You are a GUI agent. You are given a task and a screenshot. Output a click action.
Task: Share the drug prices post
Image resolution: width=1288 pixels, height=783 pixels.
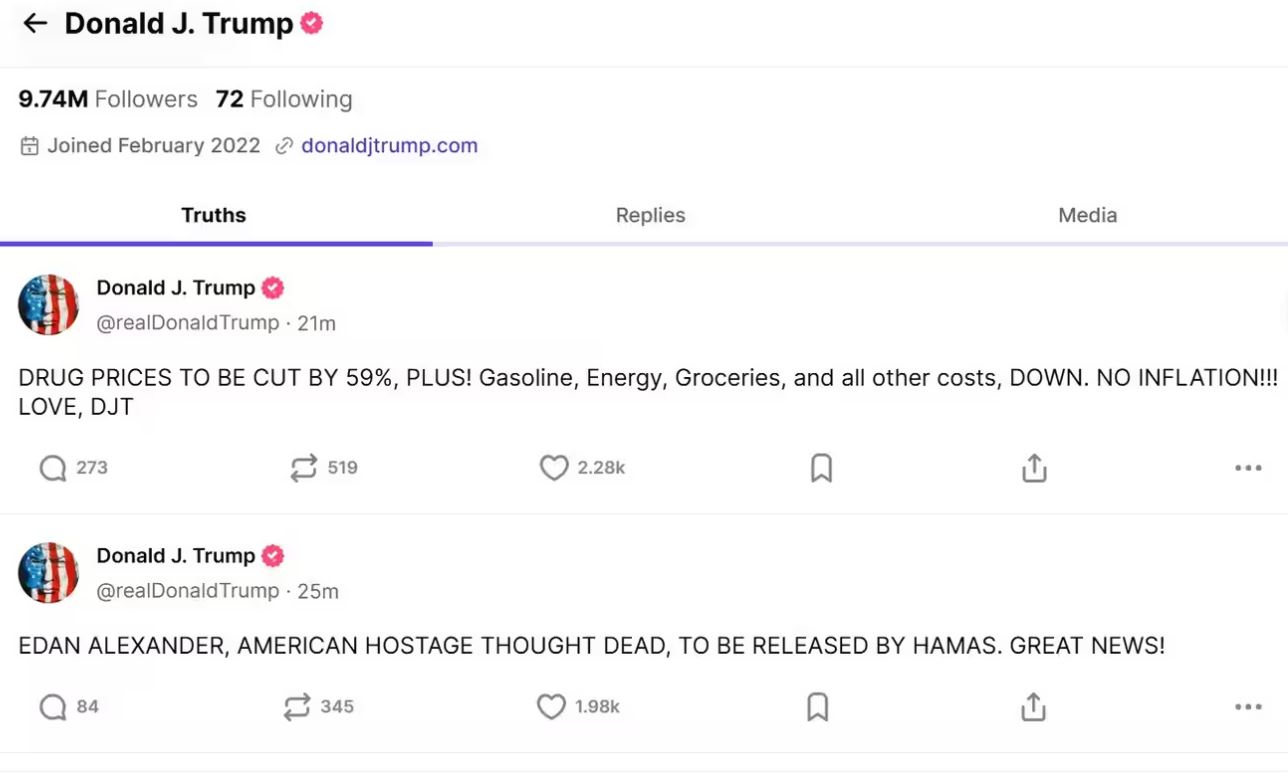(x=1034, y=468)
